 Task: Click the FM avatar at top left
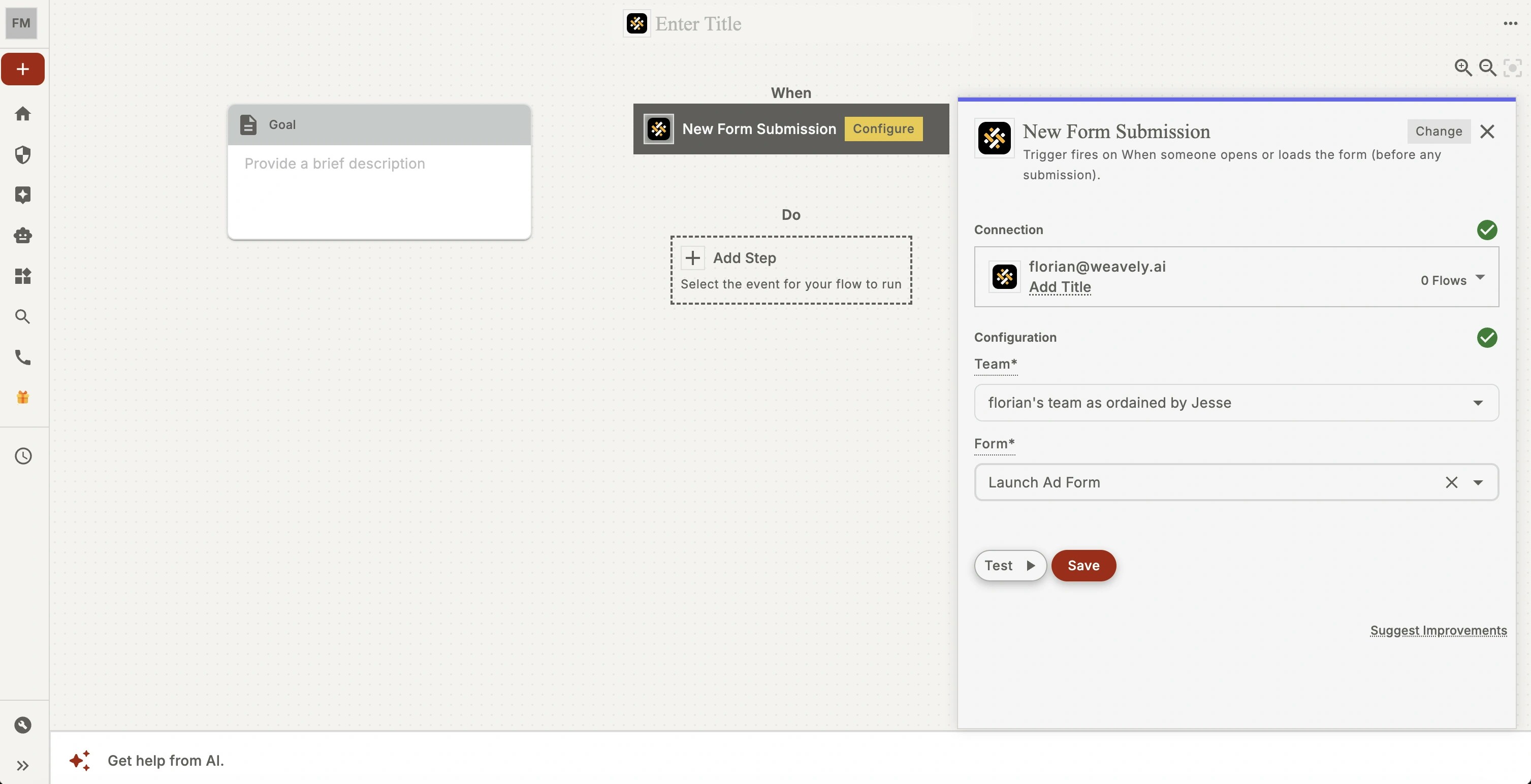click(21, 23)
